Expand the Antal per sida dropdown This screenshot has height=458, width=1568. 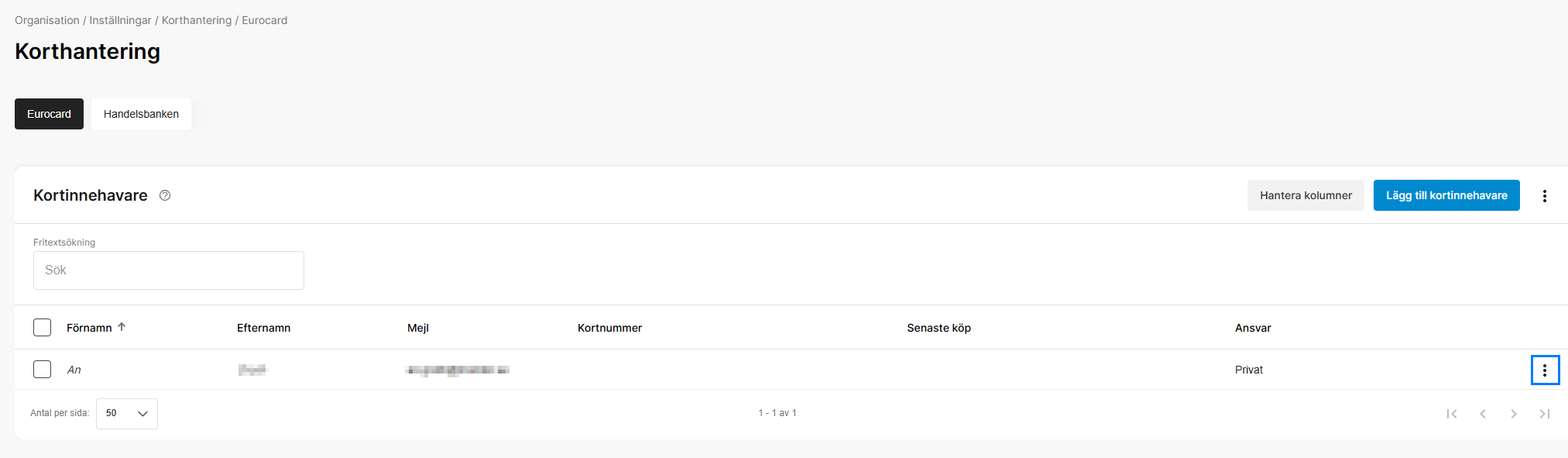[127, 414]
